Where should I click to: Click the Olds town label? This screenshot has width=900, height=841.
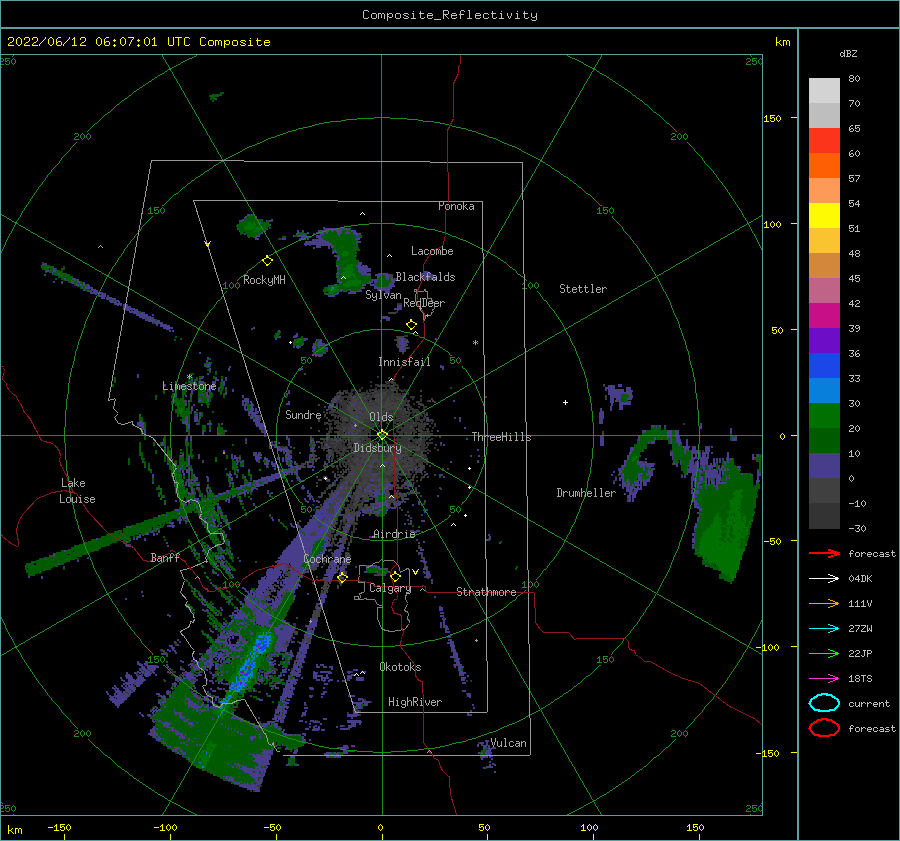(381, 417)
